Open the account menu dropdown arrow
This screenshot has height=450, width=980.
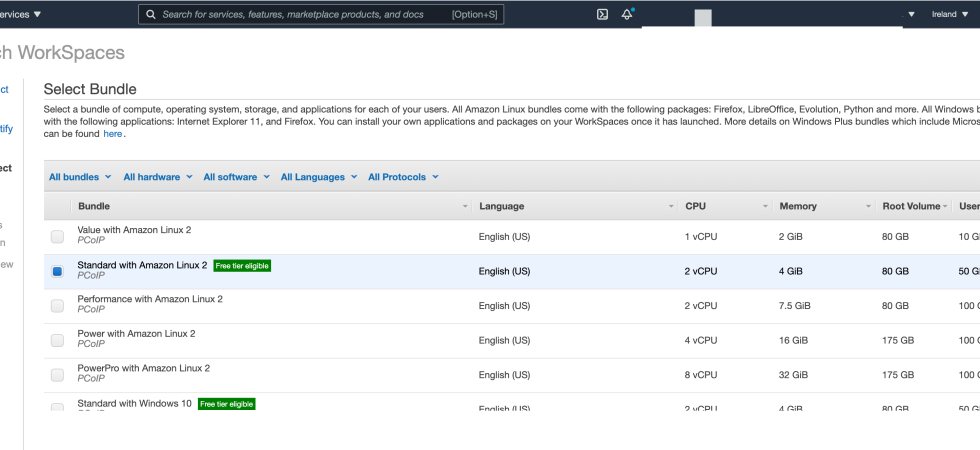[911, 14]
